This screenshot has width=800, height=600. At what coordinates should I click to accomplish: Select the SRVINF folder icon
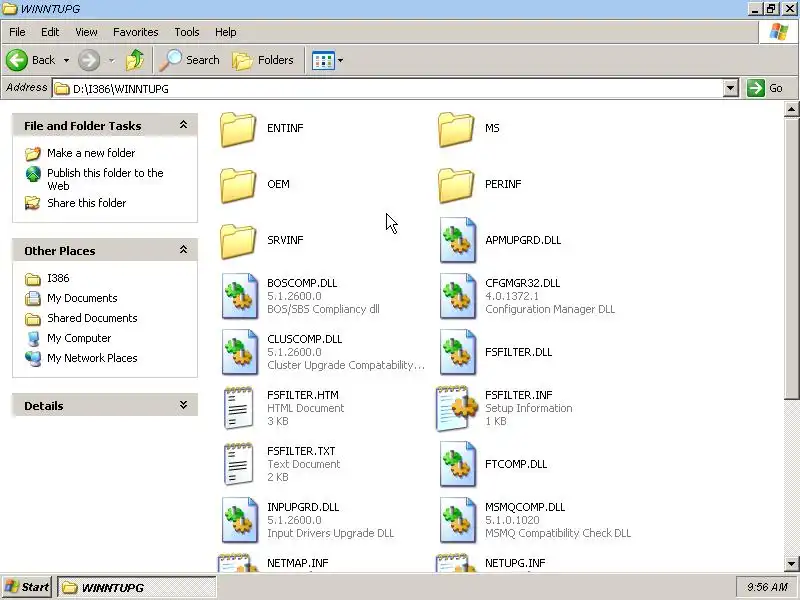[x=238, y=242]
